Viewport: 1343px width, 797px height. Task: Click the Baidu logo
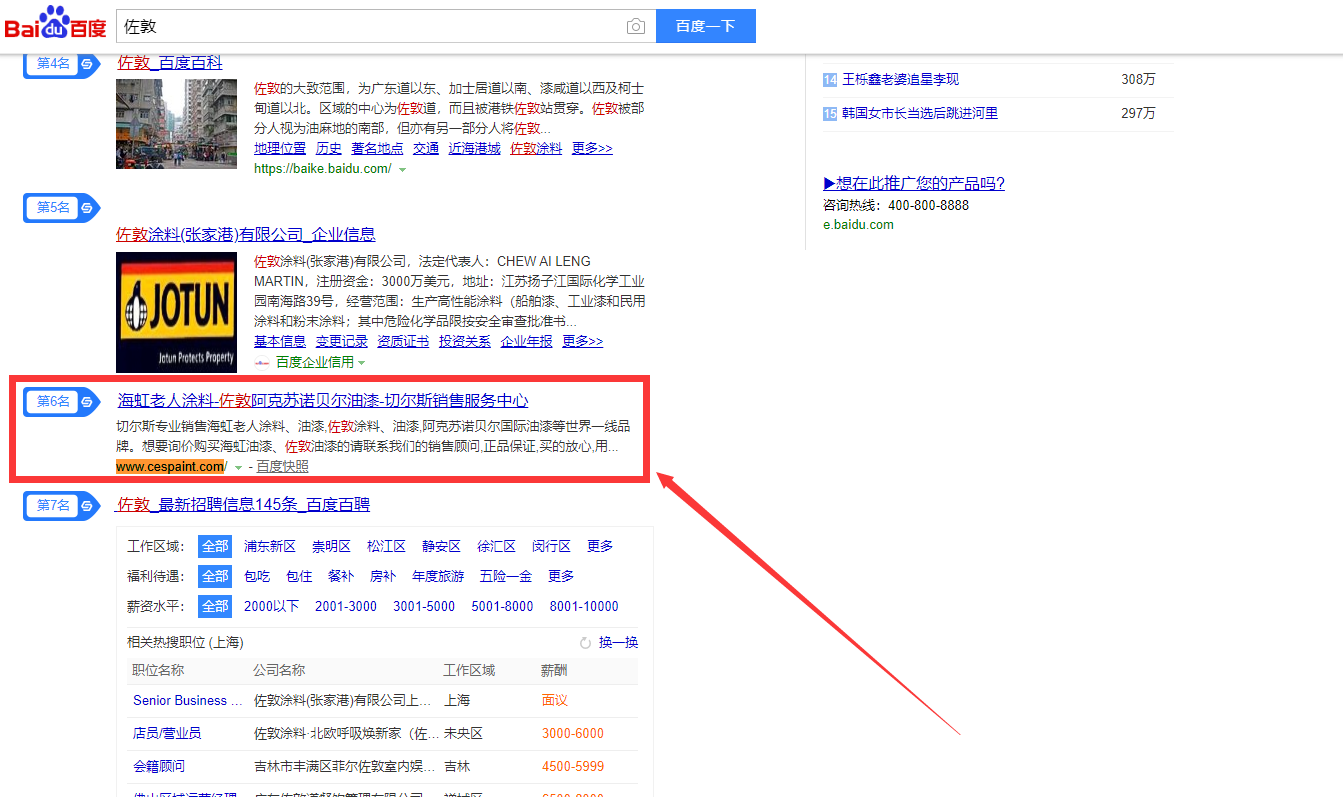point(54,23)
